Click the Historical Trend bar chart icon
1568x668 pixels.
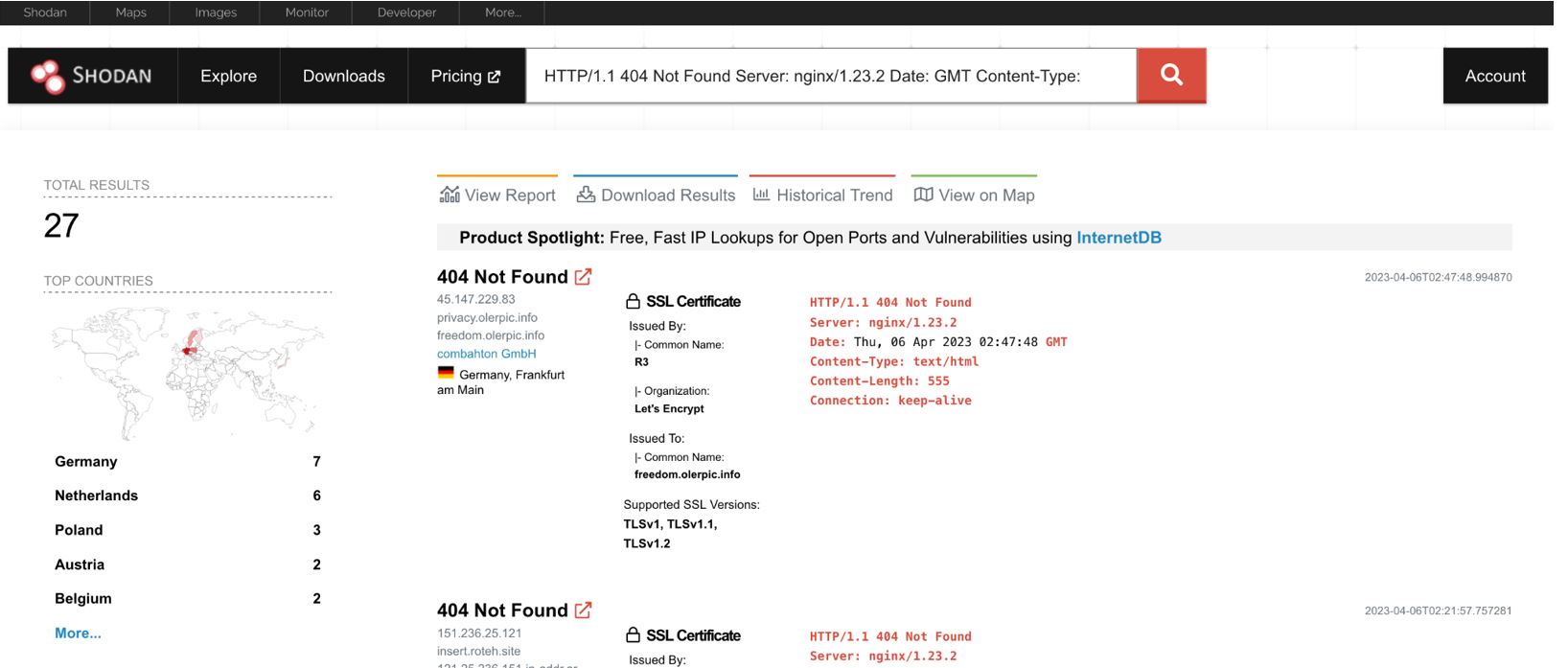761,195
